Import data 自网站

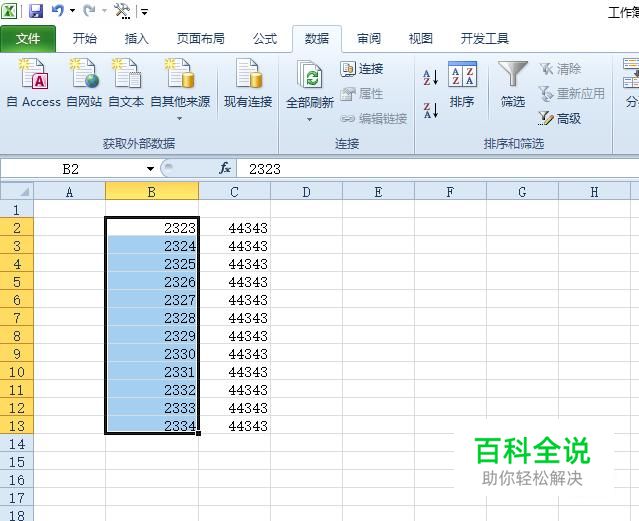[84, 84]
